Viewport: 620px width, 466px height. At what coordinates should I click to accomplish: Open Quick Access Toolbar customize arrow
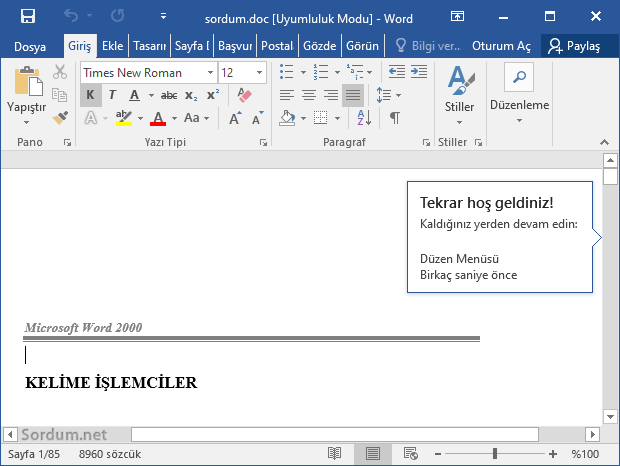click(x=163, y=16)
